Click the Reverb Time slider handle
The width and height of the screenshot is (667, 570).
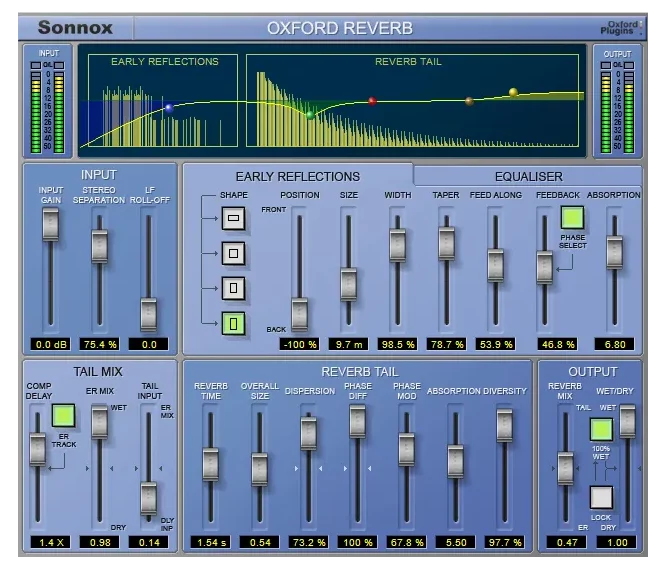coord(211,465)
